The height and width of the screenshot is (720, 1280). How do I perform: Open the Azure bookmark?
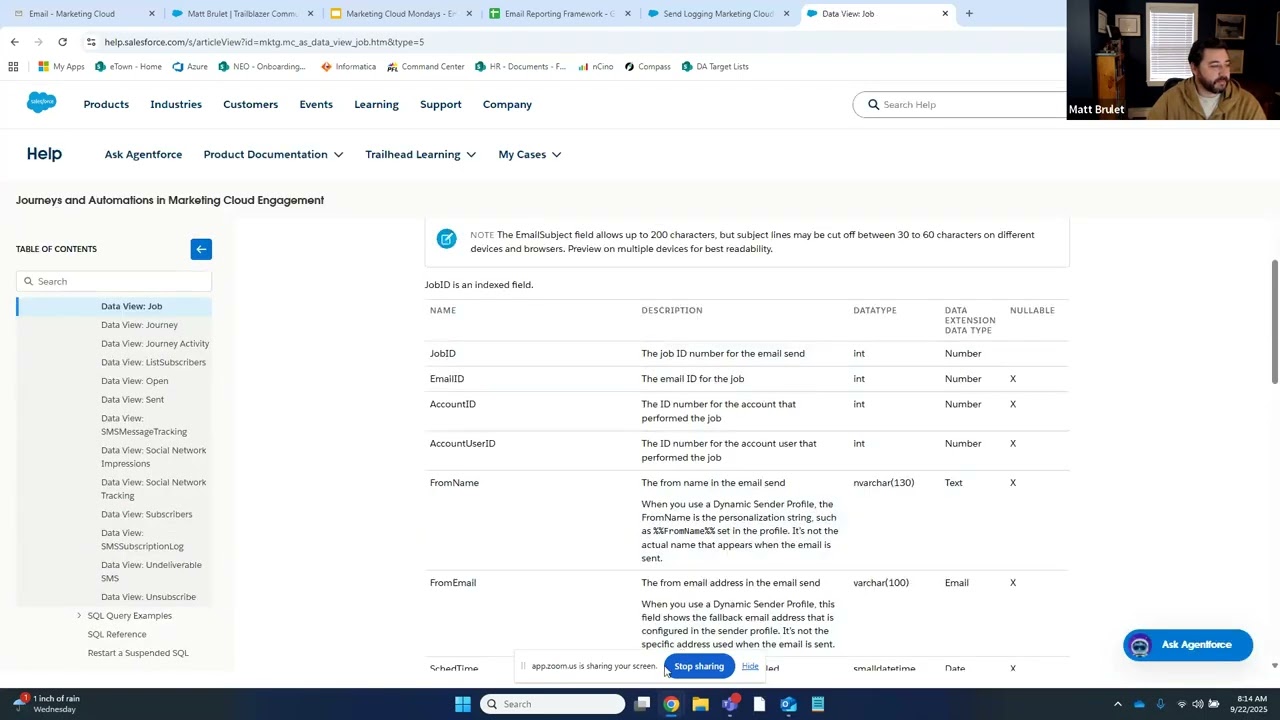tap(190, 67)
